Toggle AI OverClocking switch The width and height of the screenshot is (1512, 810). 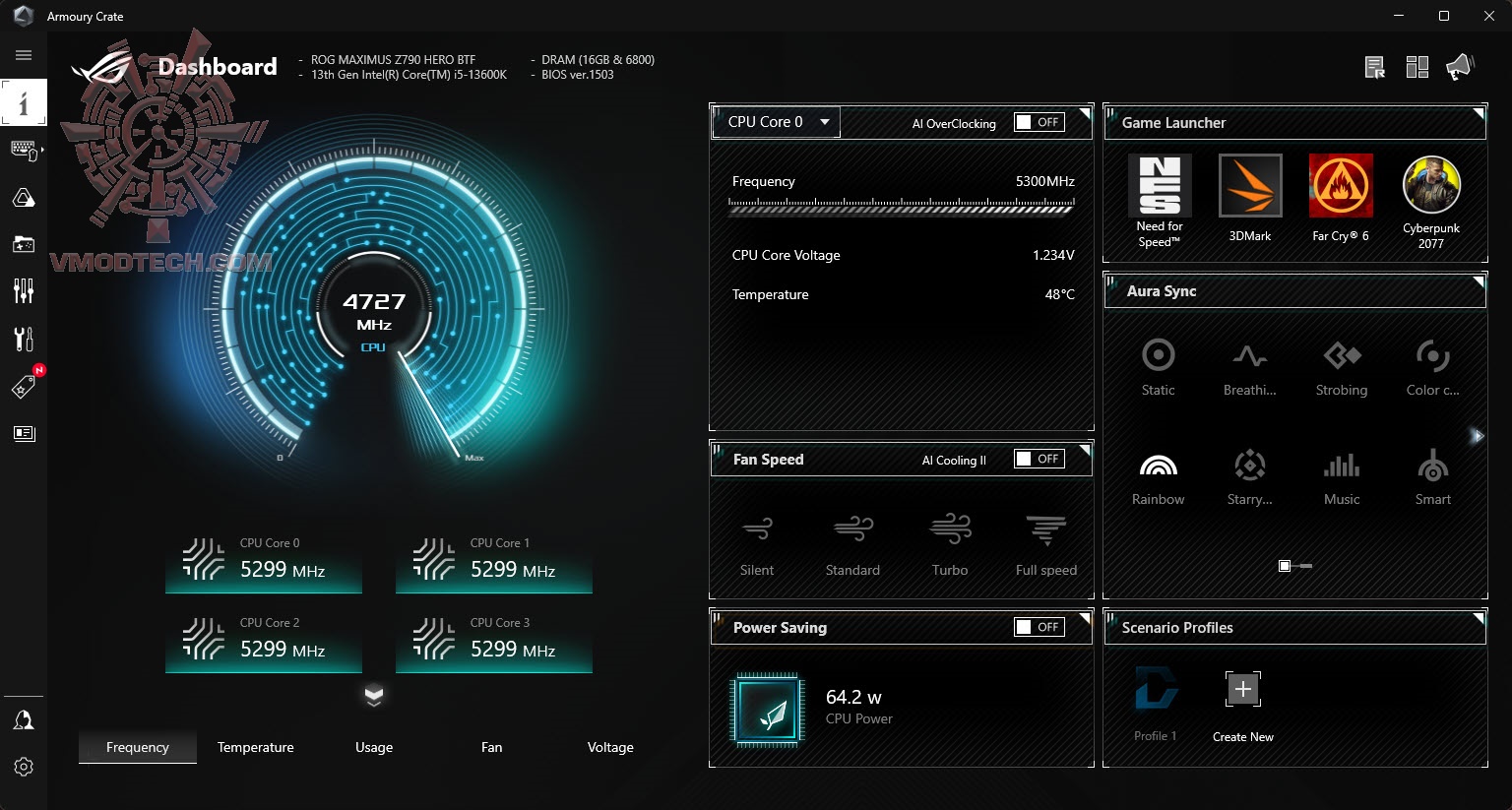1039,122
